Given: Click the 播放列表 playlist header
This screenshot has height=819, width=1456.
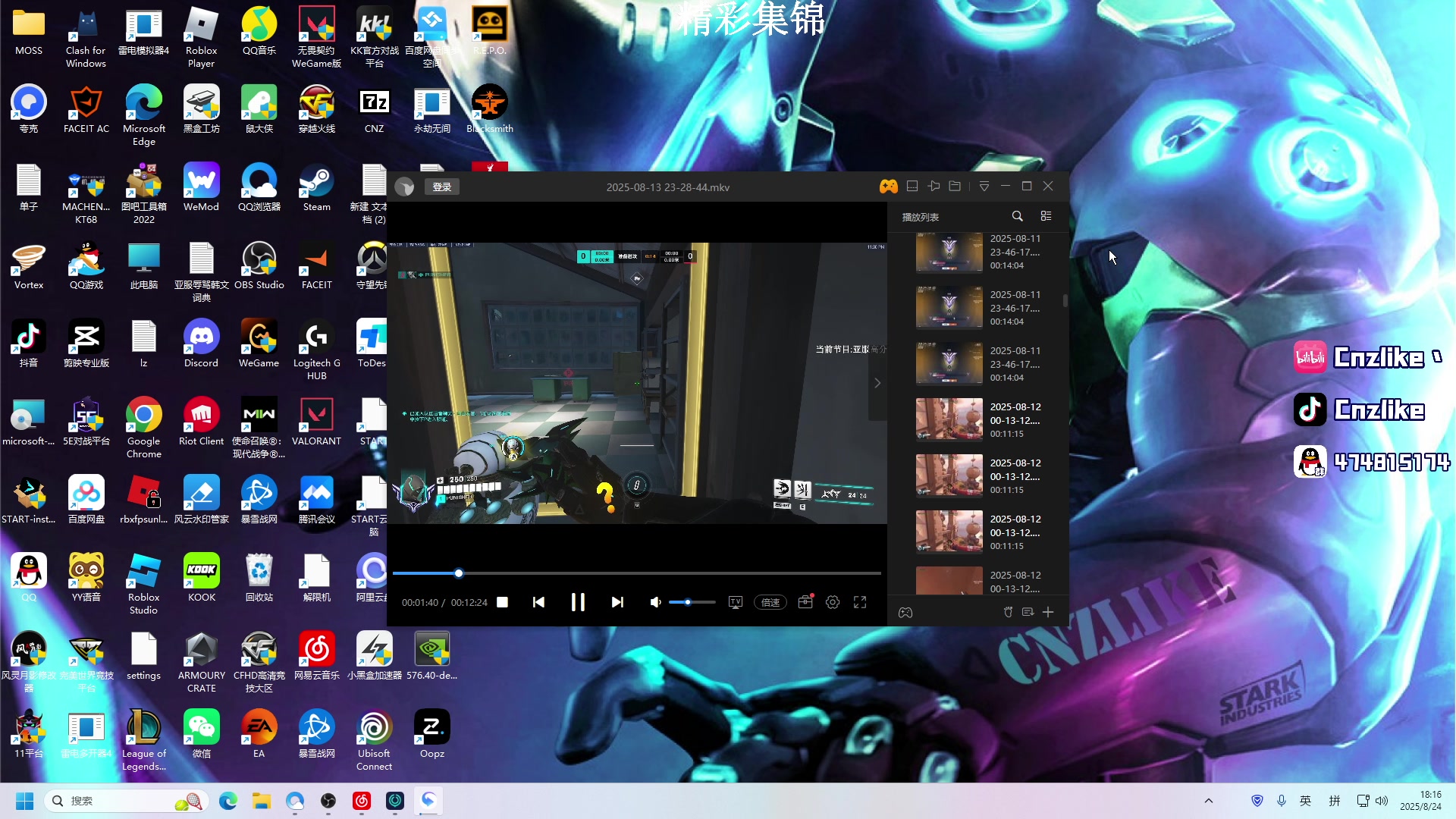Looking at the screenshot, I should point(921,217).
